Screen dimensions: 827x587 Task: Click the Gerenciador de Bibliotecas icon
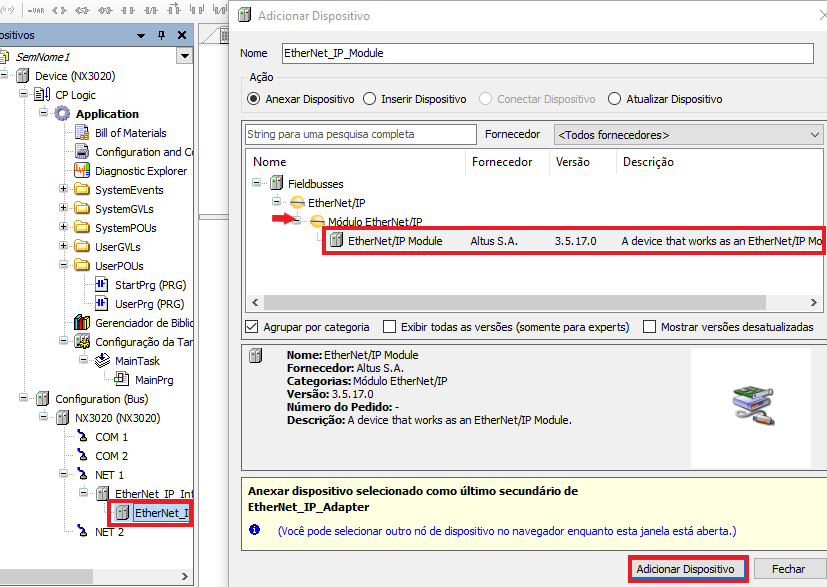(82, 323)
